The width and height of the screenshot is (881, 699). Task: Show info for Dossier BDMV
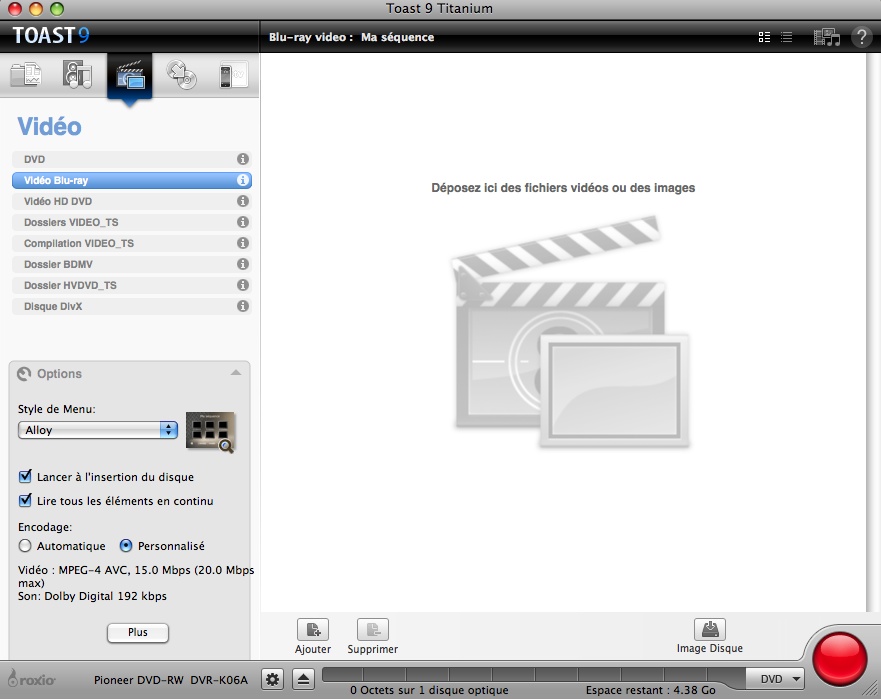[243, 264]
